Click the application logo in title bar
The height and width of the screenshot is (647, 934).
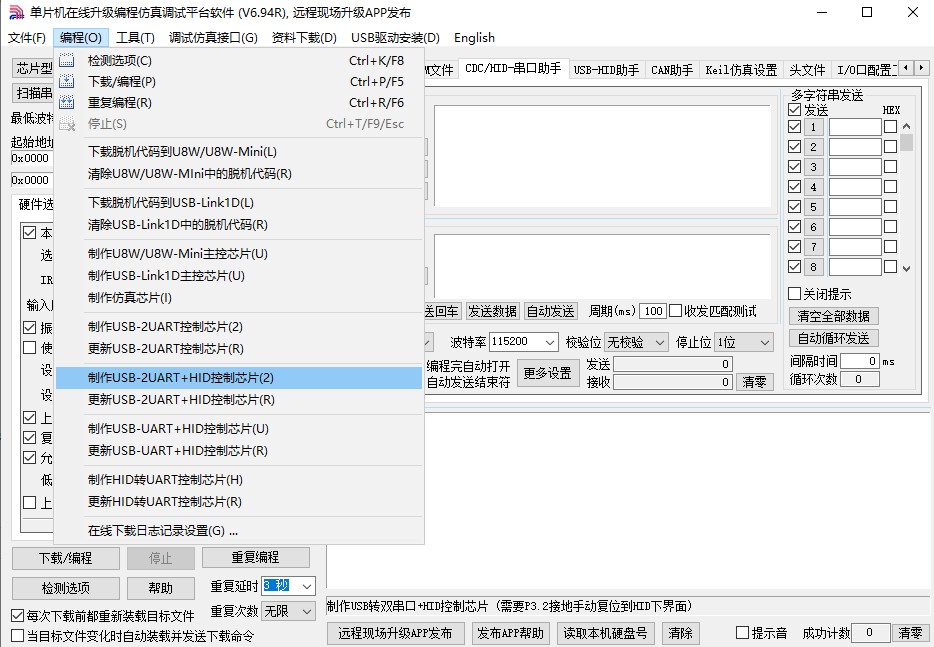point(16,13)
